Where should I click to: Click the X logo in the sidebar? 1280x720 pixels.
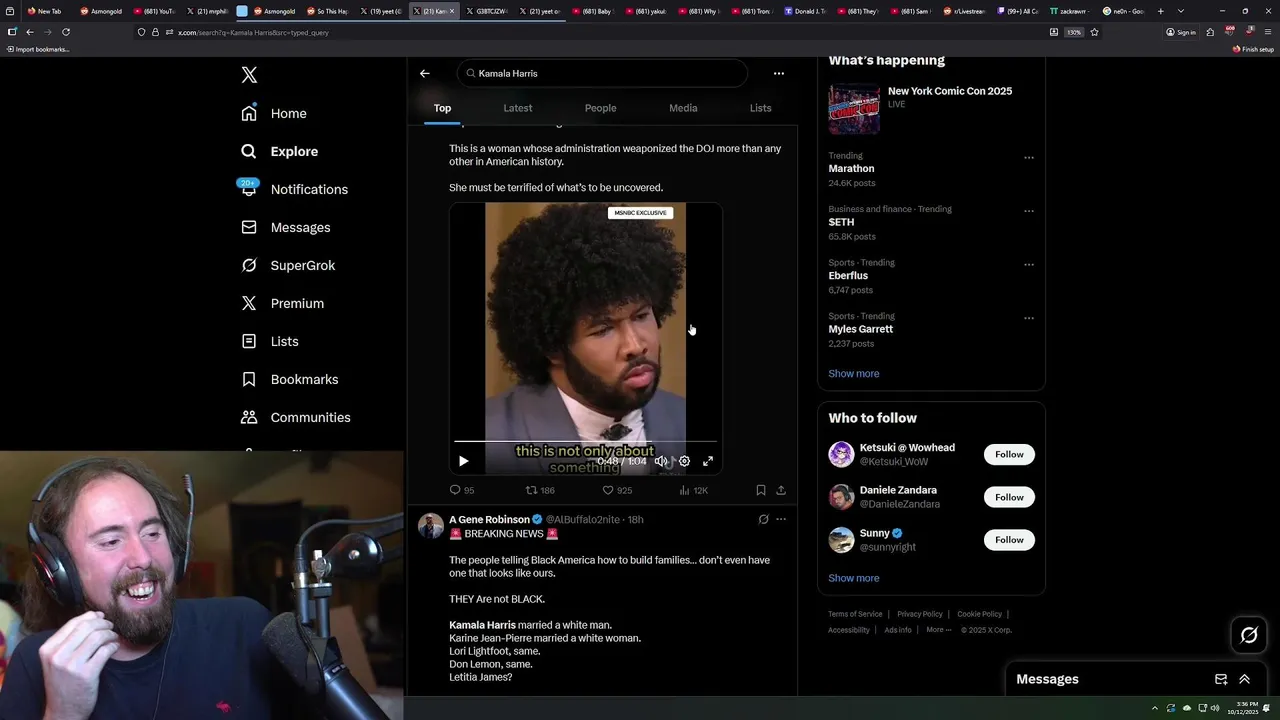[249, 75]
